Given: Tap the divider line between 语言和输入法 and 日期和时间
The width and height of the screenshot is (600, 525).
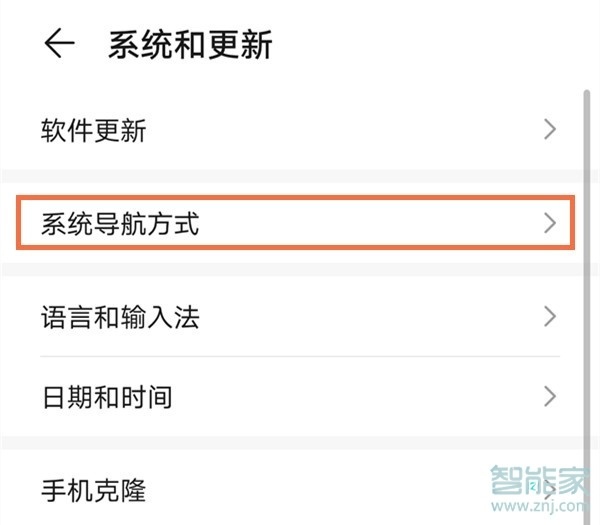Looking at the screenshot, I should 300,357.
